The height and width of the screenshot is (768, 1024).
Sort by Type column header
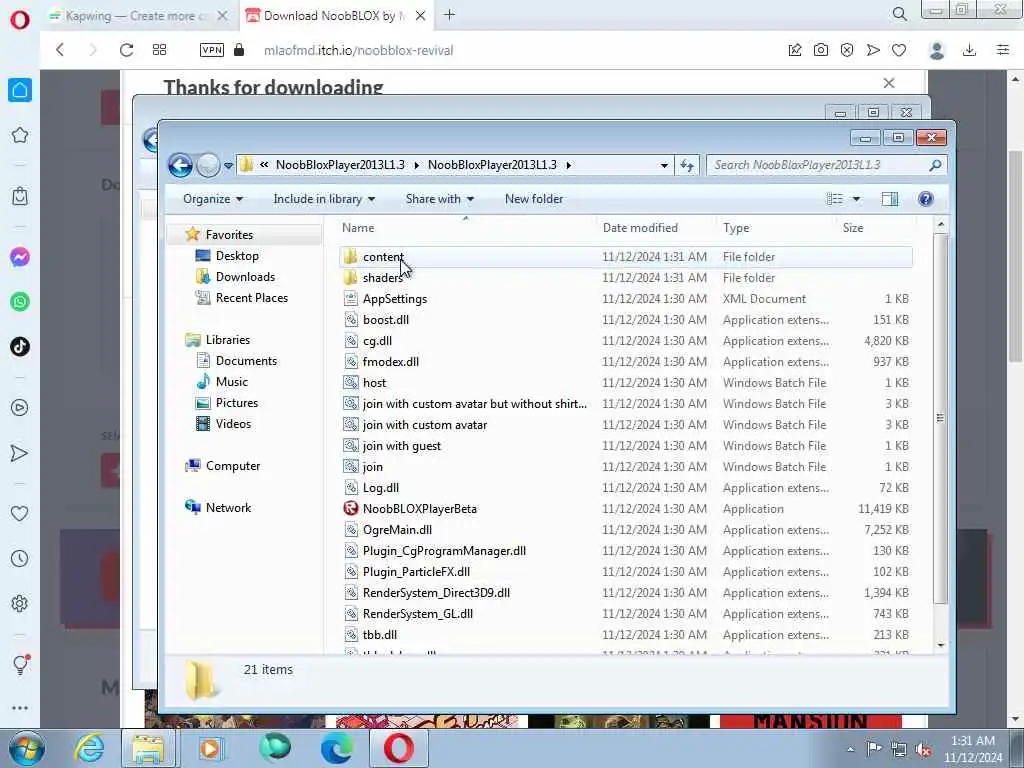736,228
